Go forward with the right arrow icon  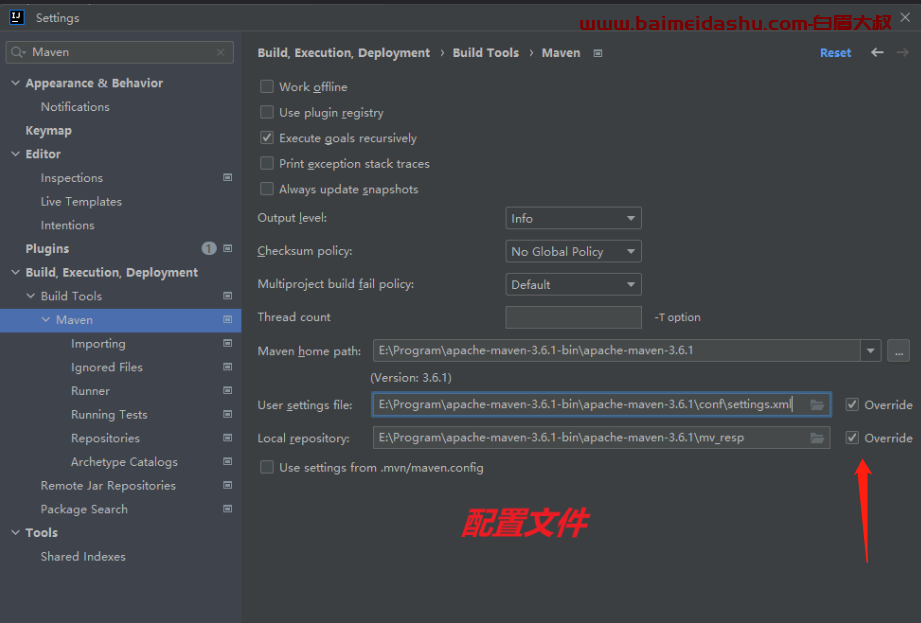[x=903, y=53]
